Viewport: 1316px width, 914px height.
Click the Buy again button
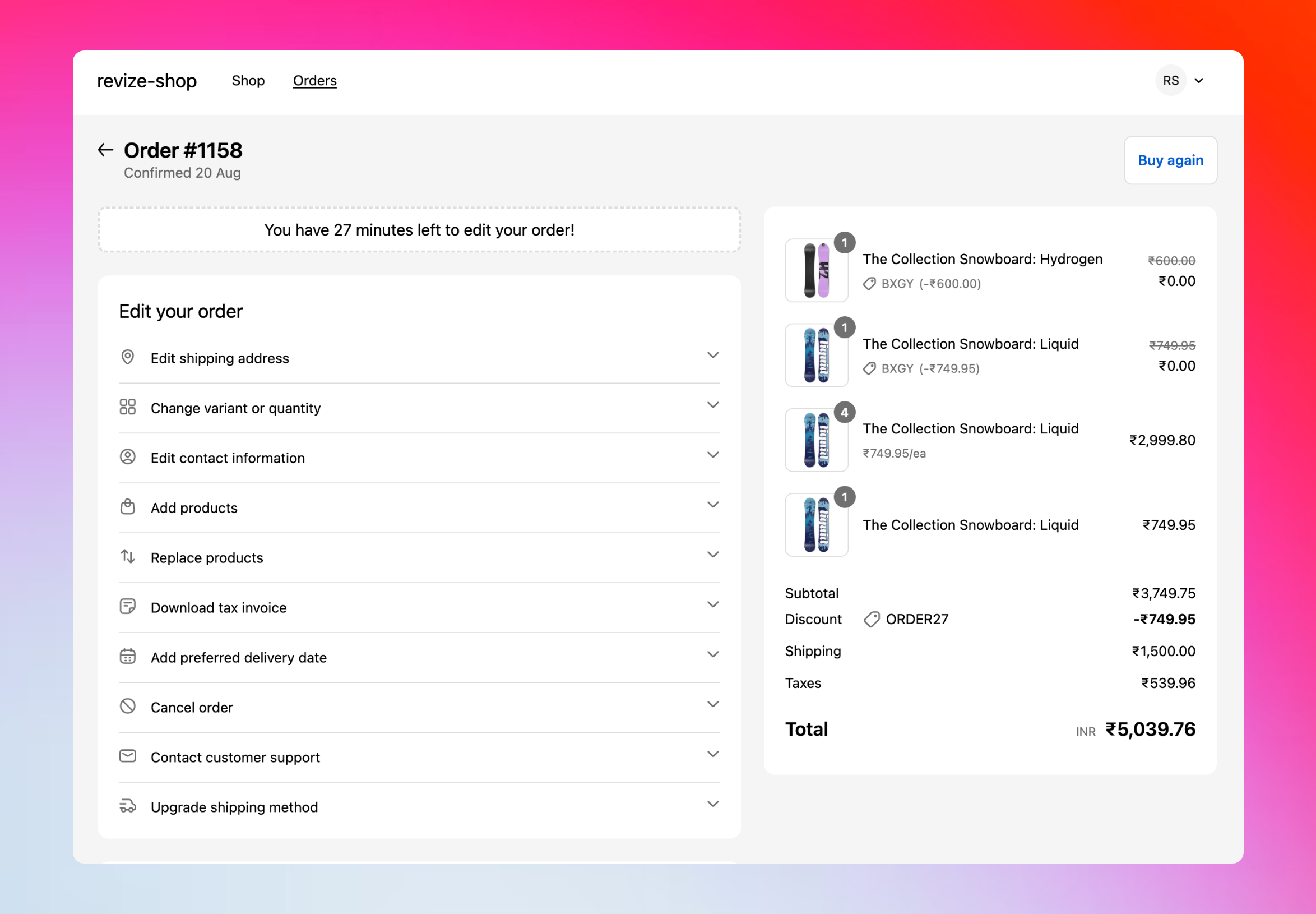point(1171,160)
